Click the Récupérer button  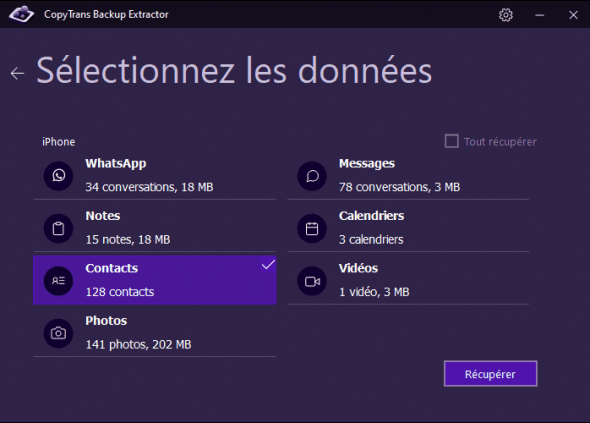coord(490,374)
